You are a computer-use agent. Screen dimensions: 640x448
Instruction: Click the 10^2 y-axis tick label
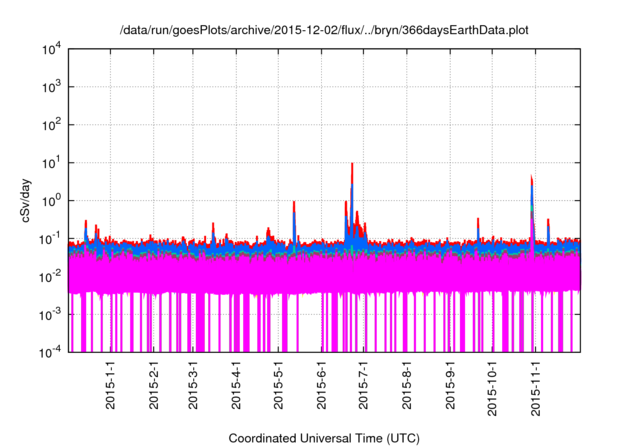click(51, 124)
